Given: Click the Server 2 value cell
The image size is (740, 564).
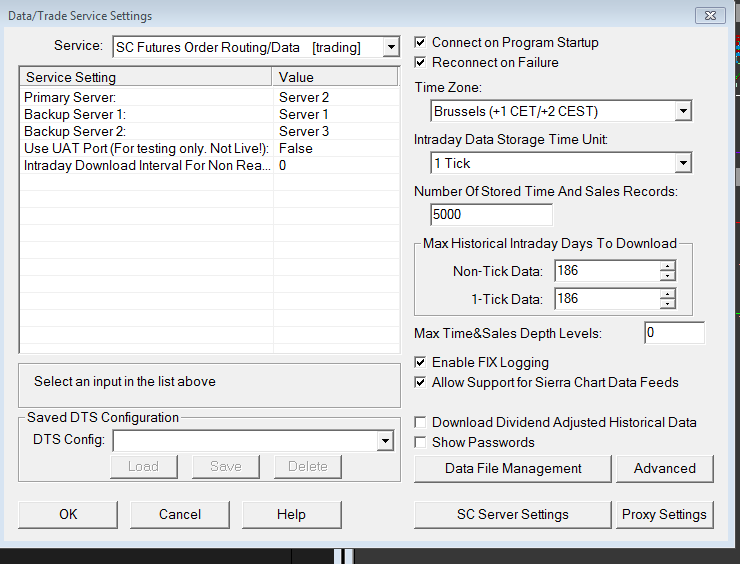Looking at the screenshot, I should point(336,97).
